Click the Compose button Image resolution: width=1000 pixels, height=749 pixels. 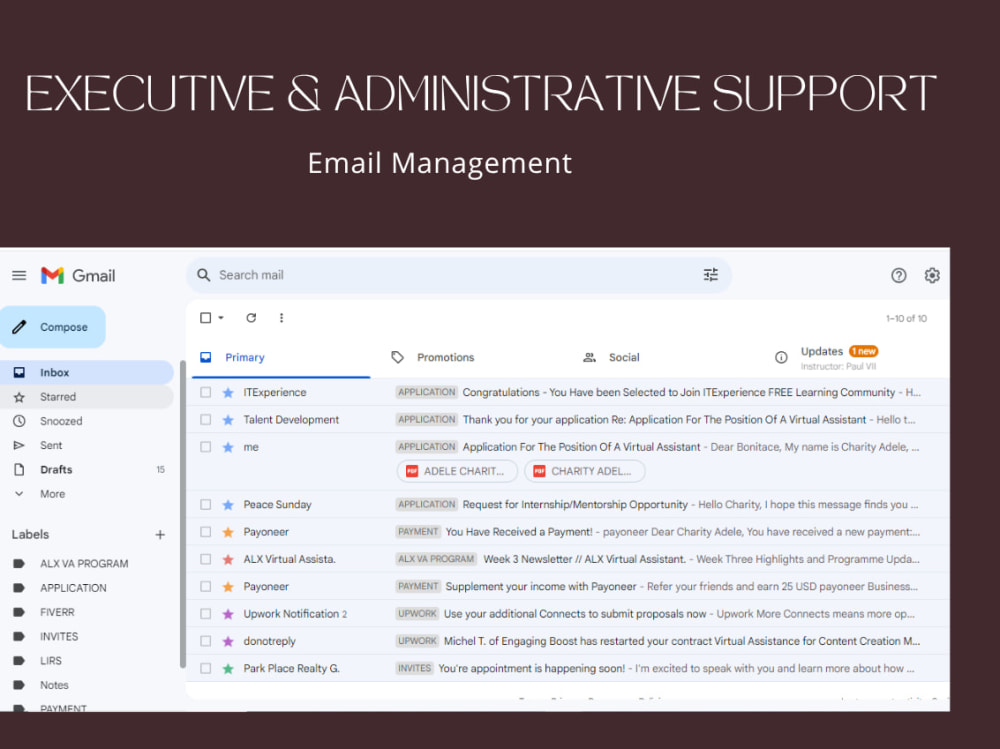[52, 327]
